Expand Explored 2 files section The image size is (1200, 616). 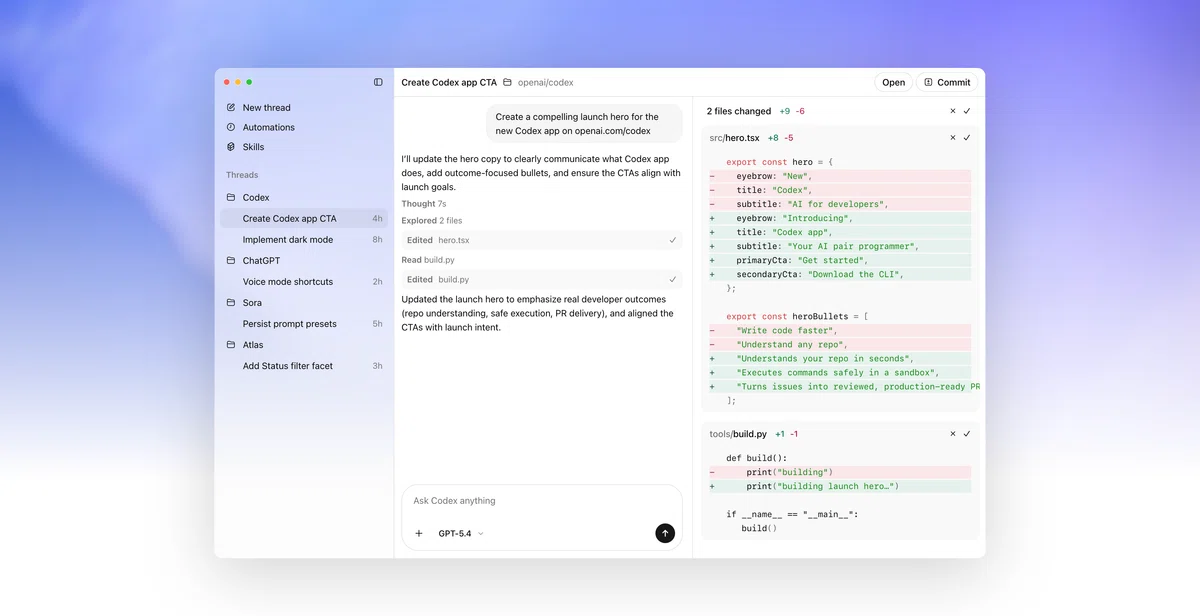pos(432,220)
